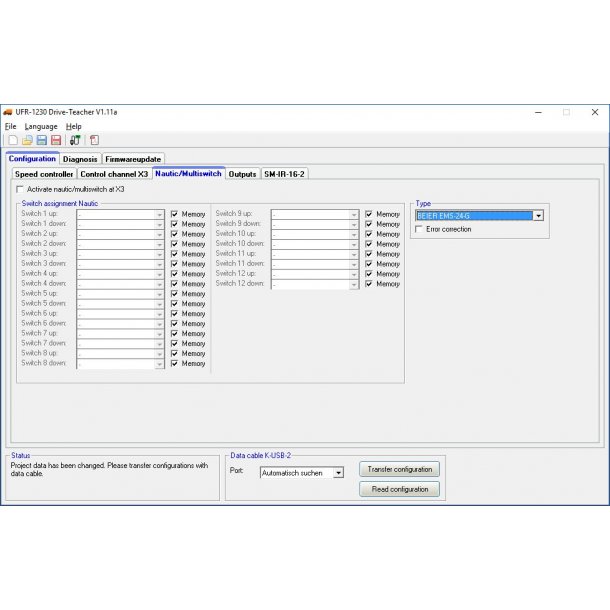Click the Switch 10 down label
610x610 pixels.
point(240,244)
